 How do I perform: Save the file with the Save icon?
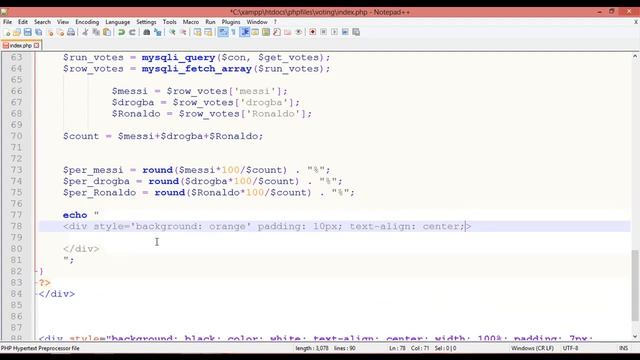[27, 32]
